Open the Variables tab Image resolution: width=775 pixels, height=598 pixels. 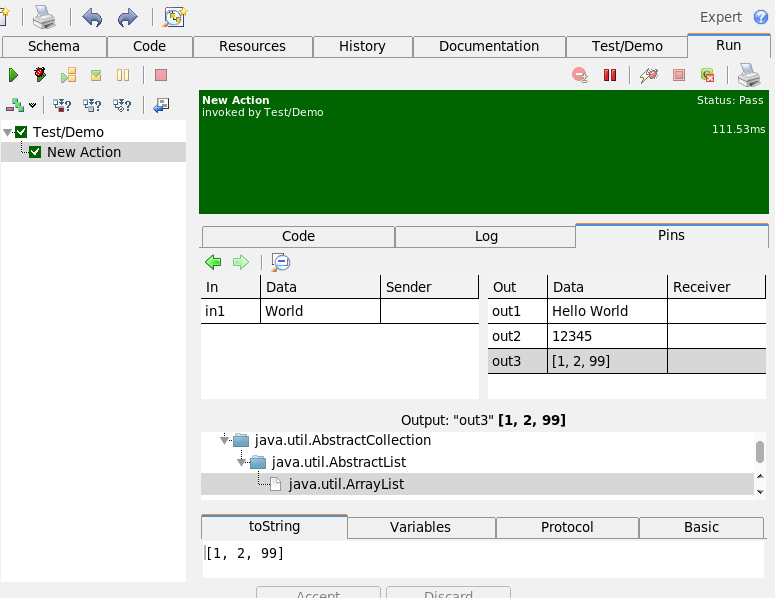(x=420, y=527)
